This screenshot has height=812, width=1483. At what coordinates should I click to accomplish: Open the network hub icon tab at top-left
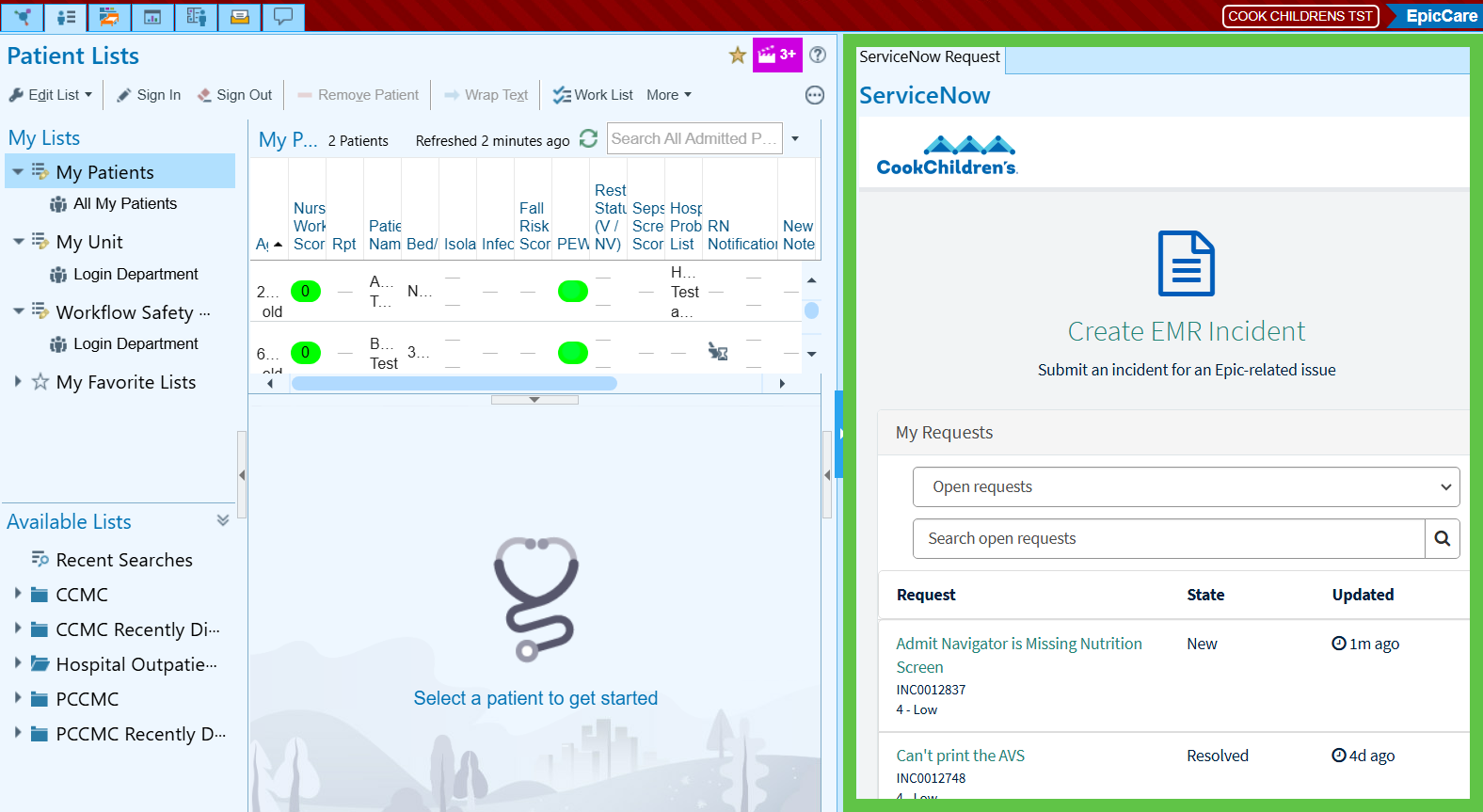coord(22,16)
